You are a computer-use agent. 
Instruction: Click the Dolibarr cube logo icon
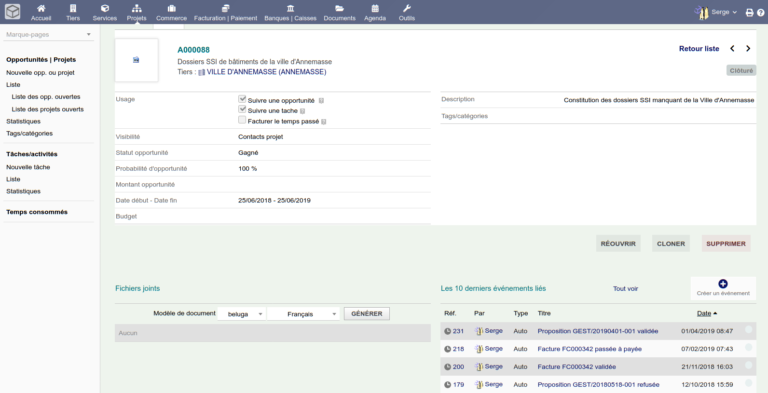coord(12,11)
